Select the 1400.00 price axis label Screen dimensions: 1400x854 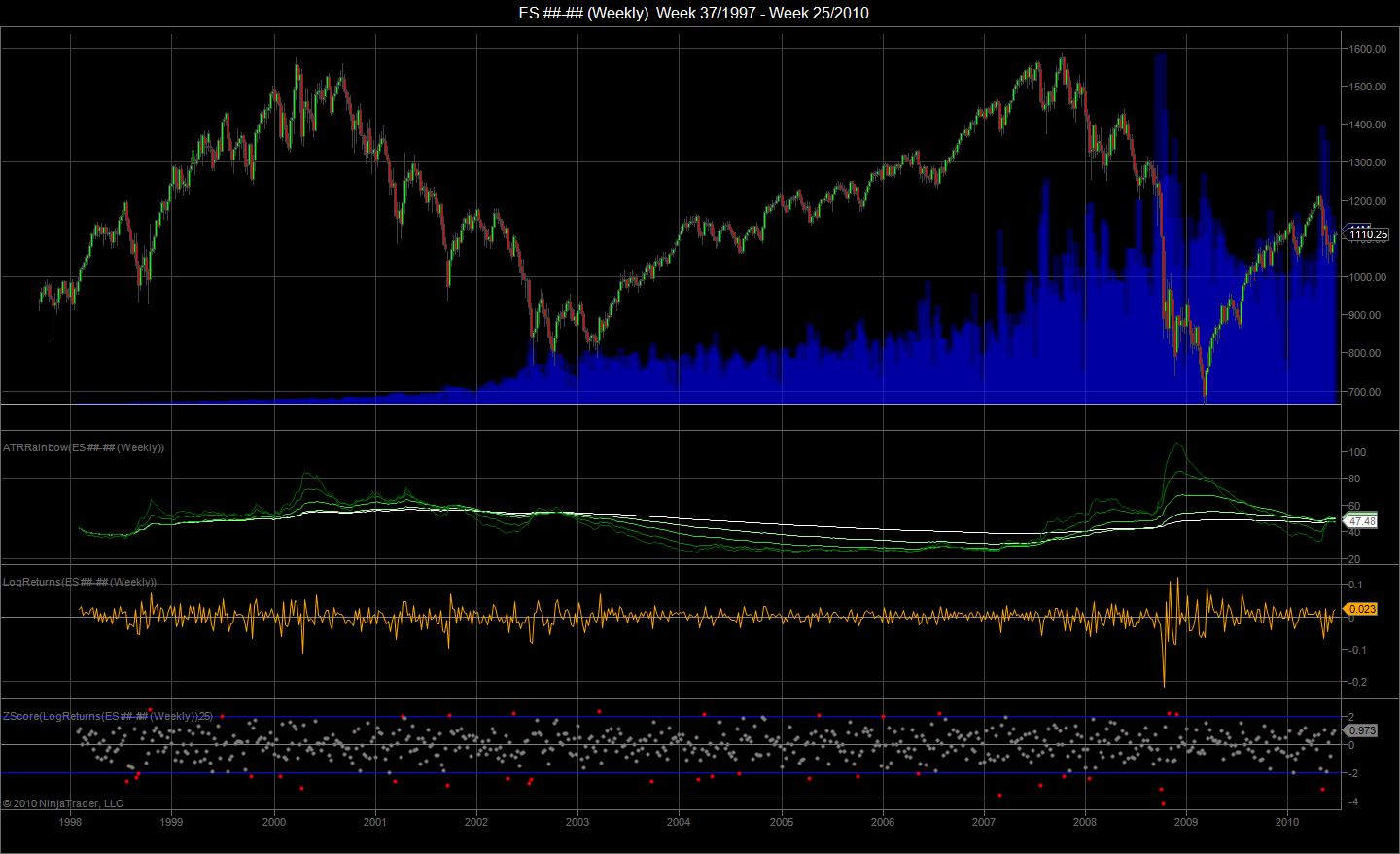point(1367,125)
